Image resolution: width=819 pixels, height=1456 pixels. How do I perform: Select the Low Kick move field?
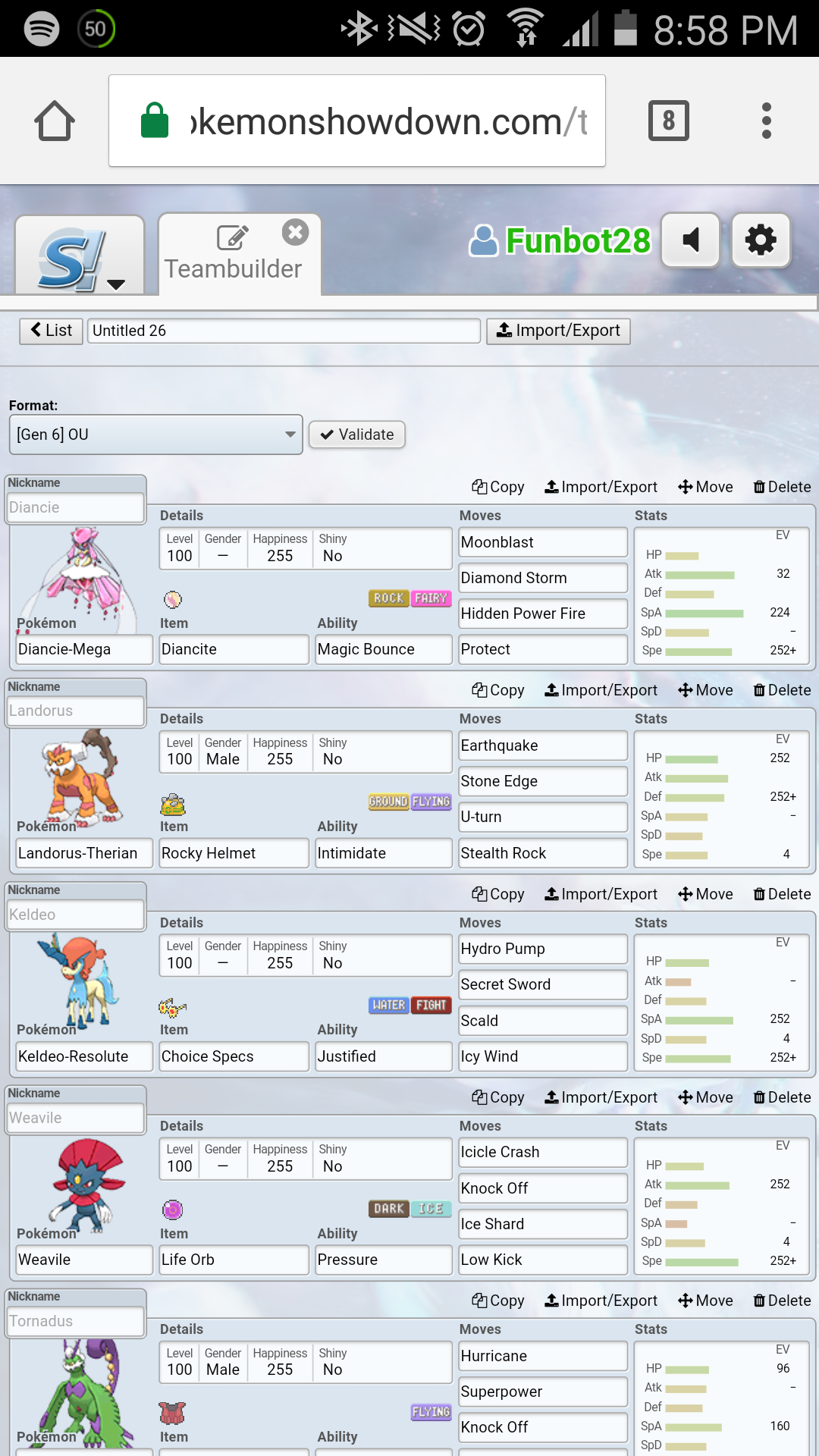(543, 1260)
